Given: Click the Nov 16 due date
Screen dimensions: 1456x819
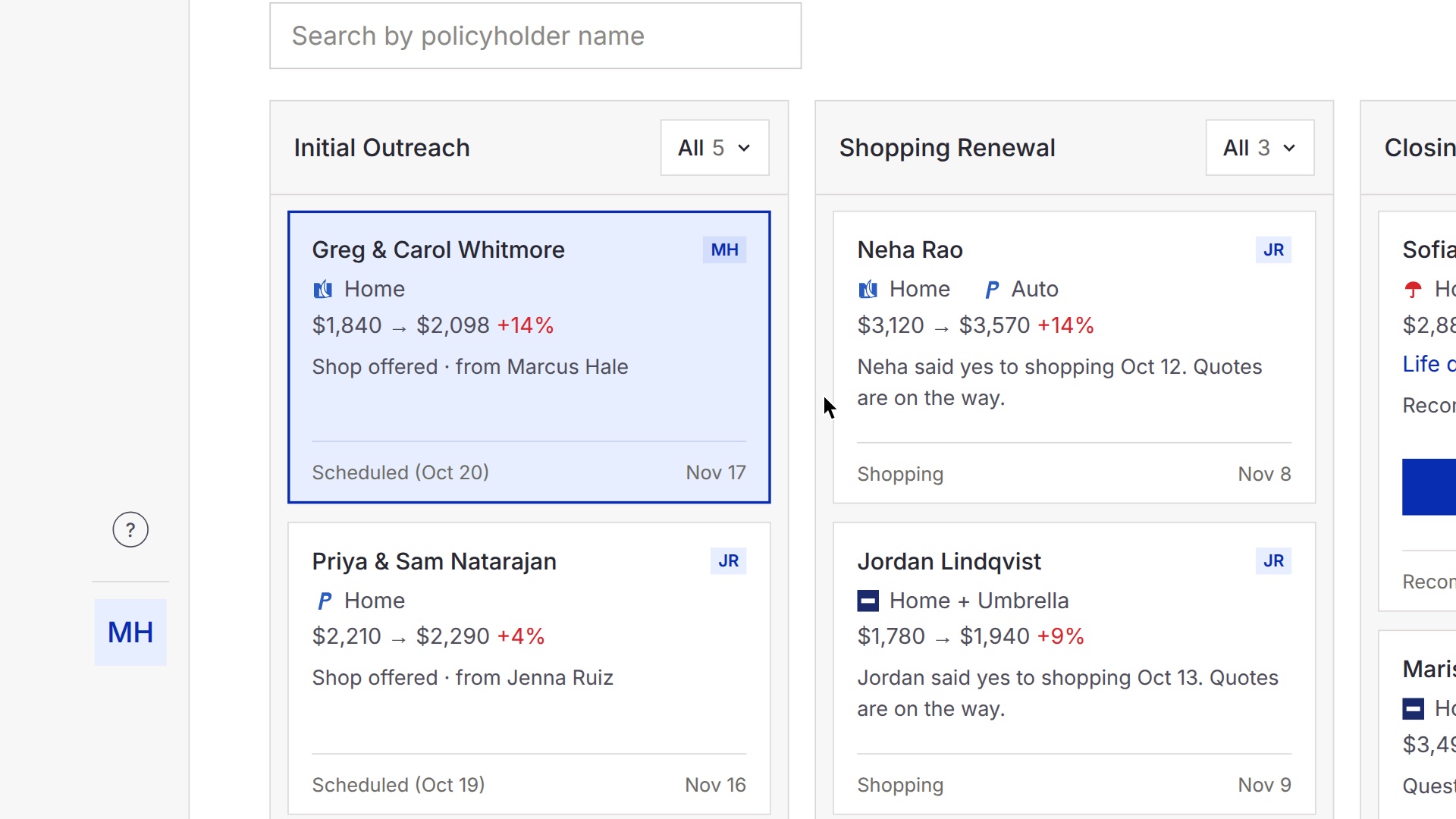Looking at the screenshot, I should click(x=715, y=785).
